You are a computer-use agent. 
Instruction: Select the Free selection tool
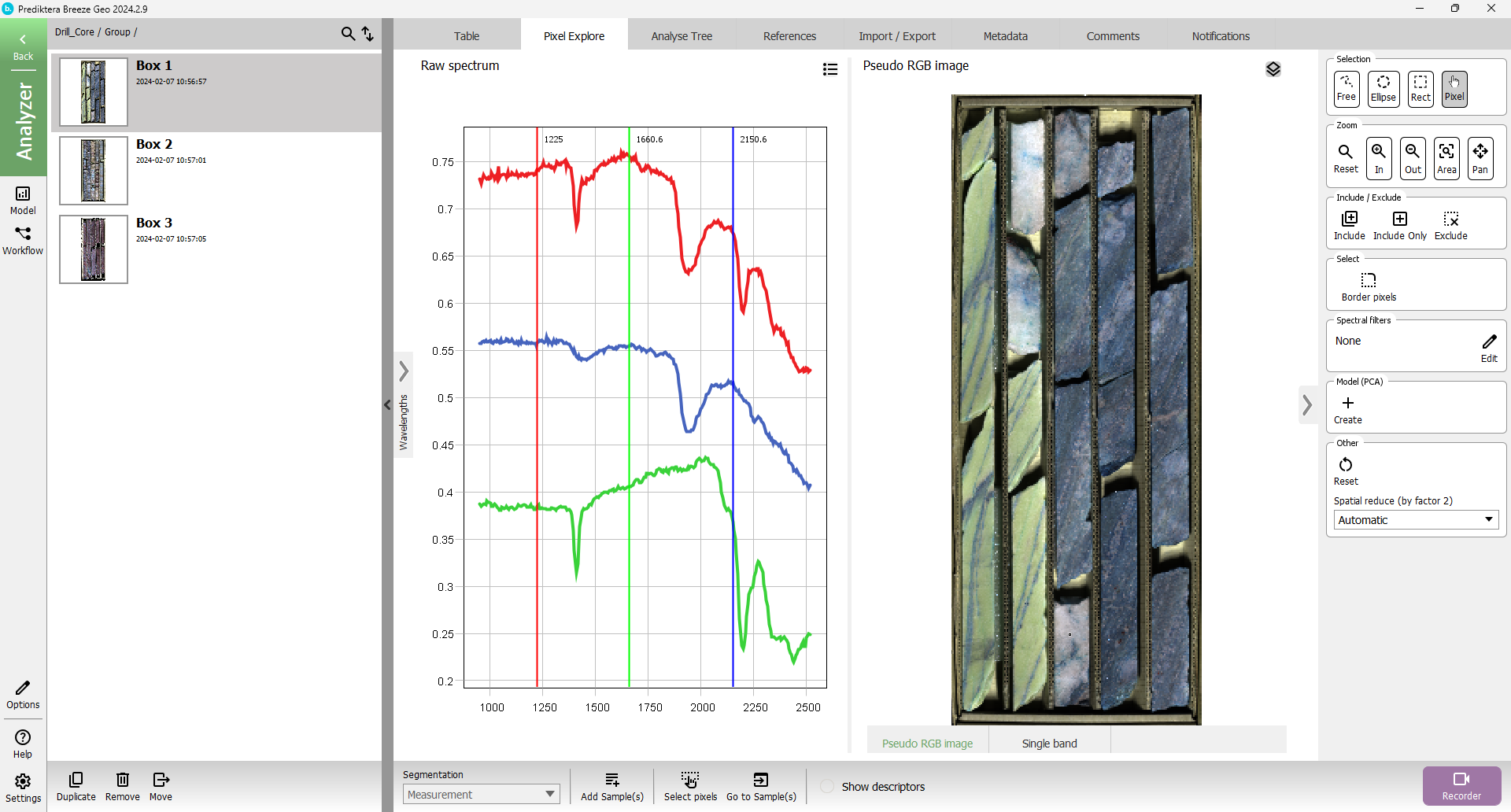pyautogui.click(x=1346, y=88)
